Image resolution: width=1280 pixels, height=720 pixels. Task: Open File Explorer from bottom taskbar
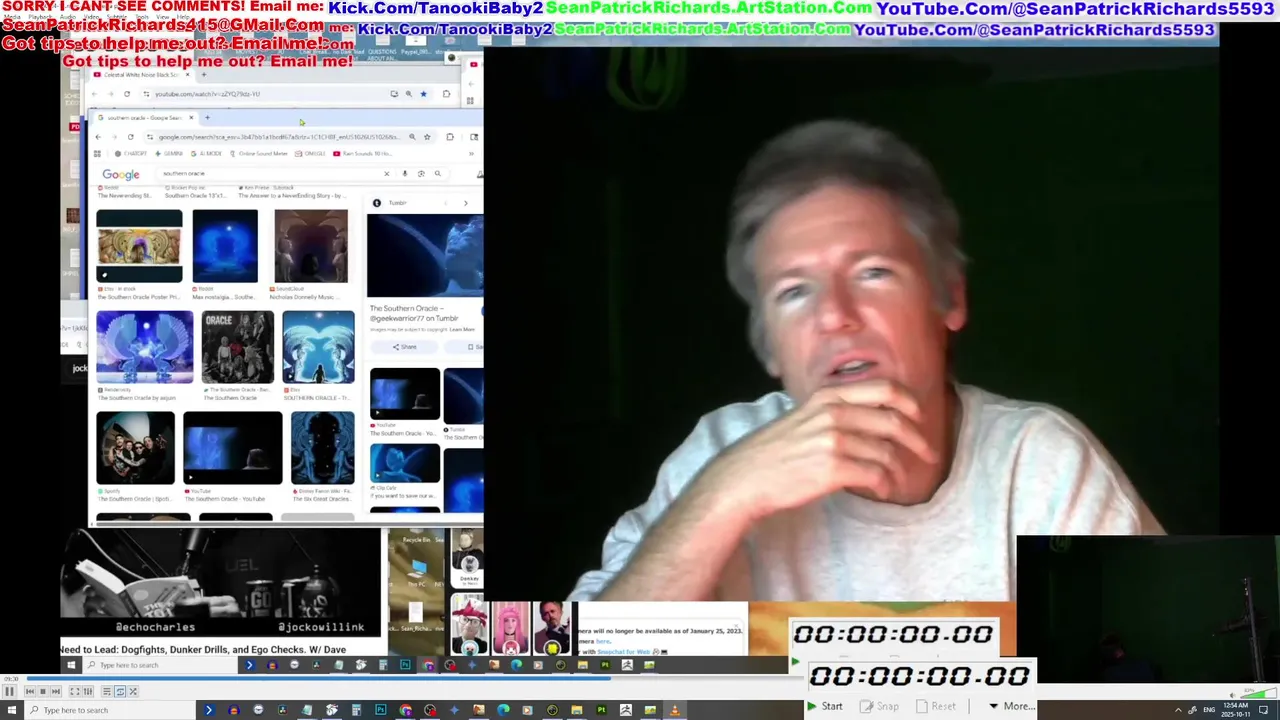pyautogui.click(x=577, y=710)
